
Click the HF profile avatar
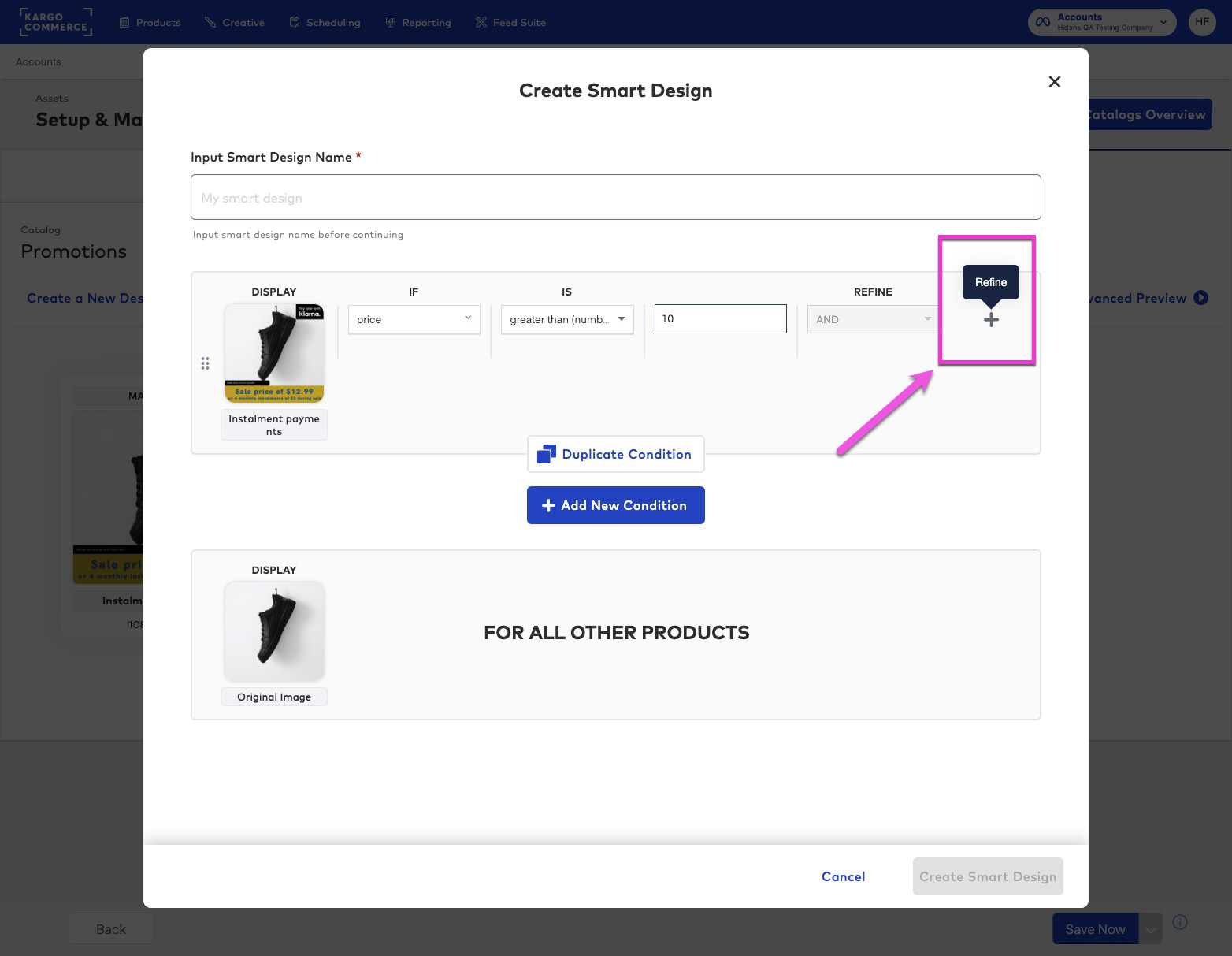[1201, 22]
